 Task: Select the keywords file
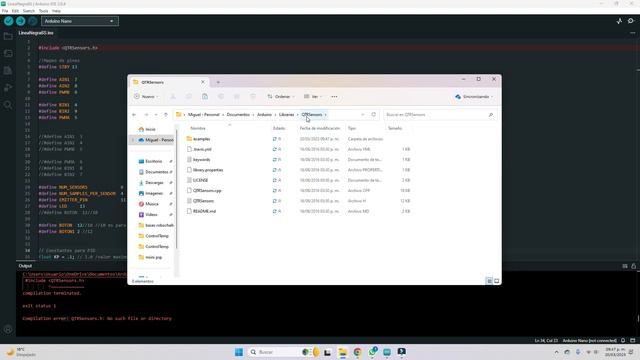tap(201, 160)
